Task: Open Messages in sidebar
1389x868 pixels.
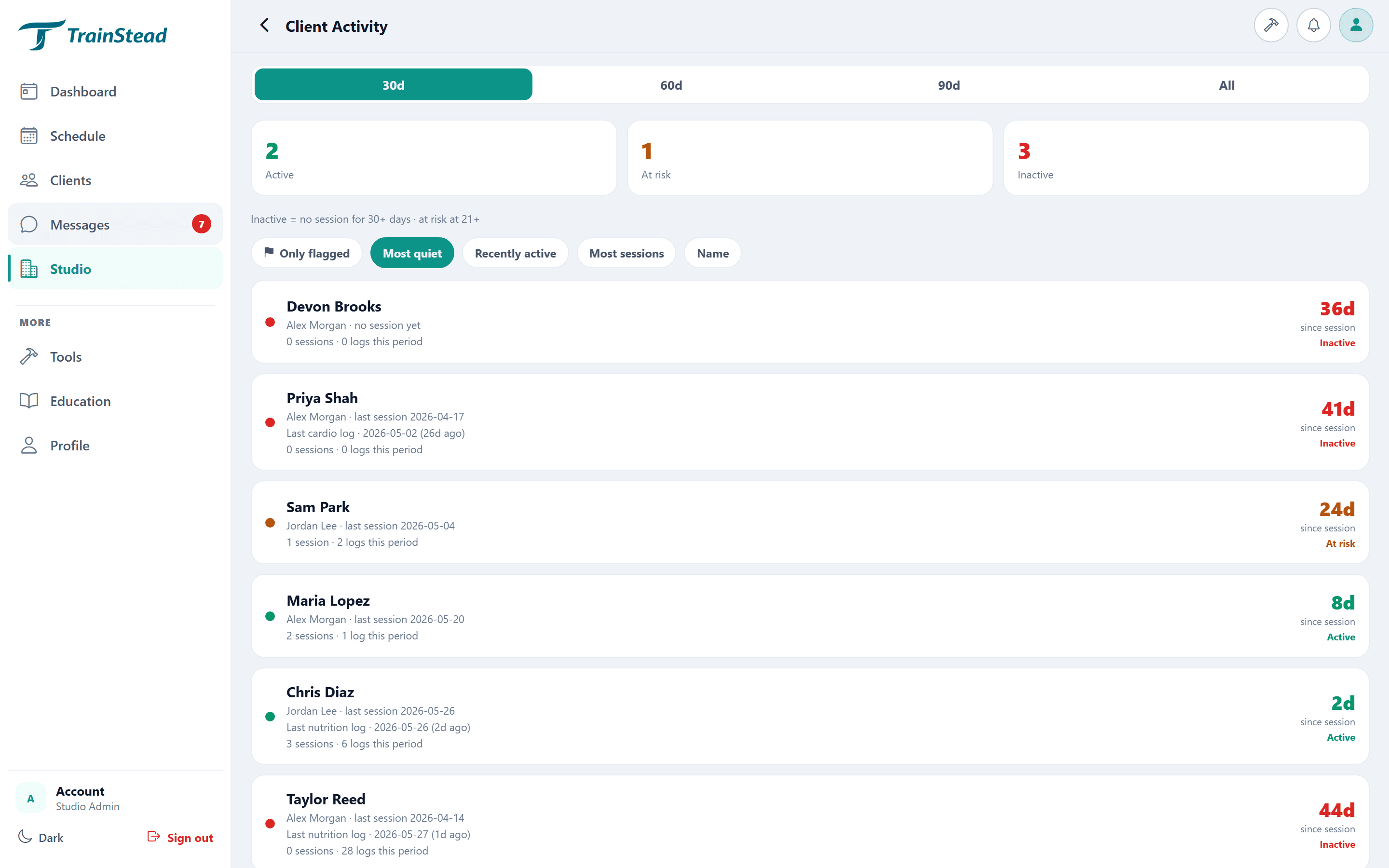Action: (115, 224)
